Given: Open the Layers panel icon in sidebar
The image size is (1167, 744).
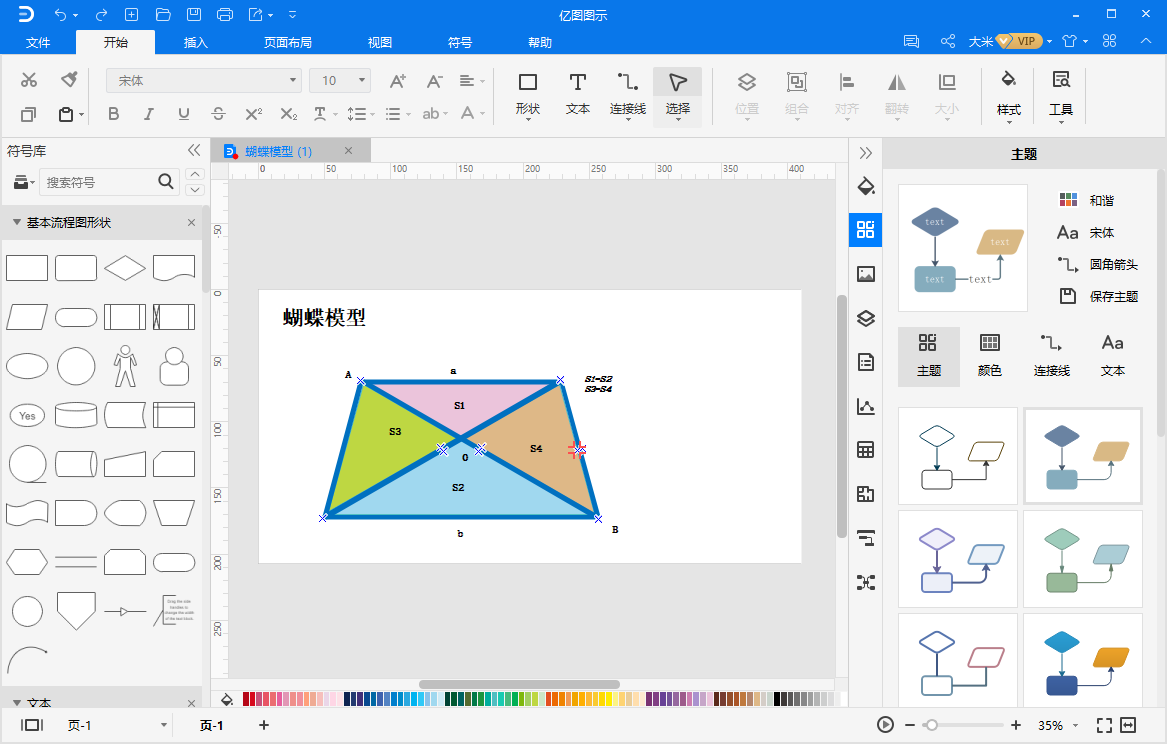Looking at the screenshot, I should pos(866,318).
